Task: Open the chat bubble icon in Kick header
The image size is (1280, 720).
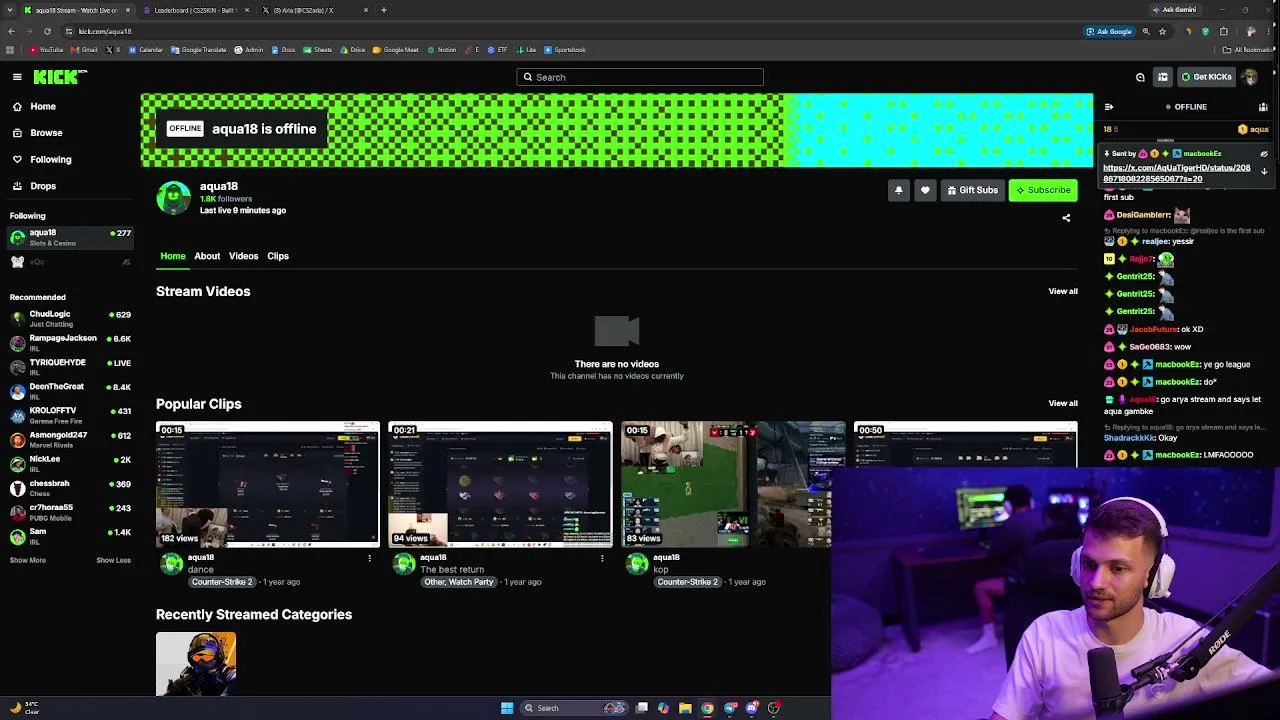Action: tap(1140, 77)
